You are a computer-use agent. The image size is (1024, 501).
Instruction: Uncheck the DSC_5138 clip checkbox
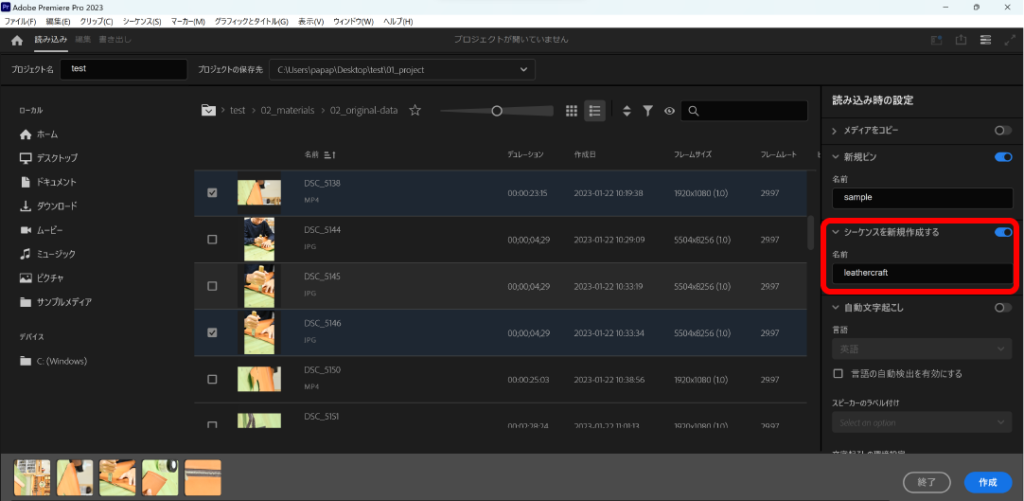pyautogui.click(x=211, y=193)
